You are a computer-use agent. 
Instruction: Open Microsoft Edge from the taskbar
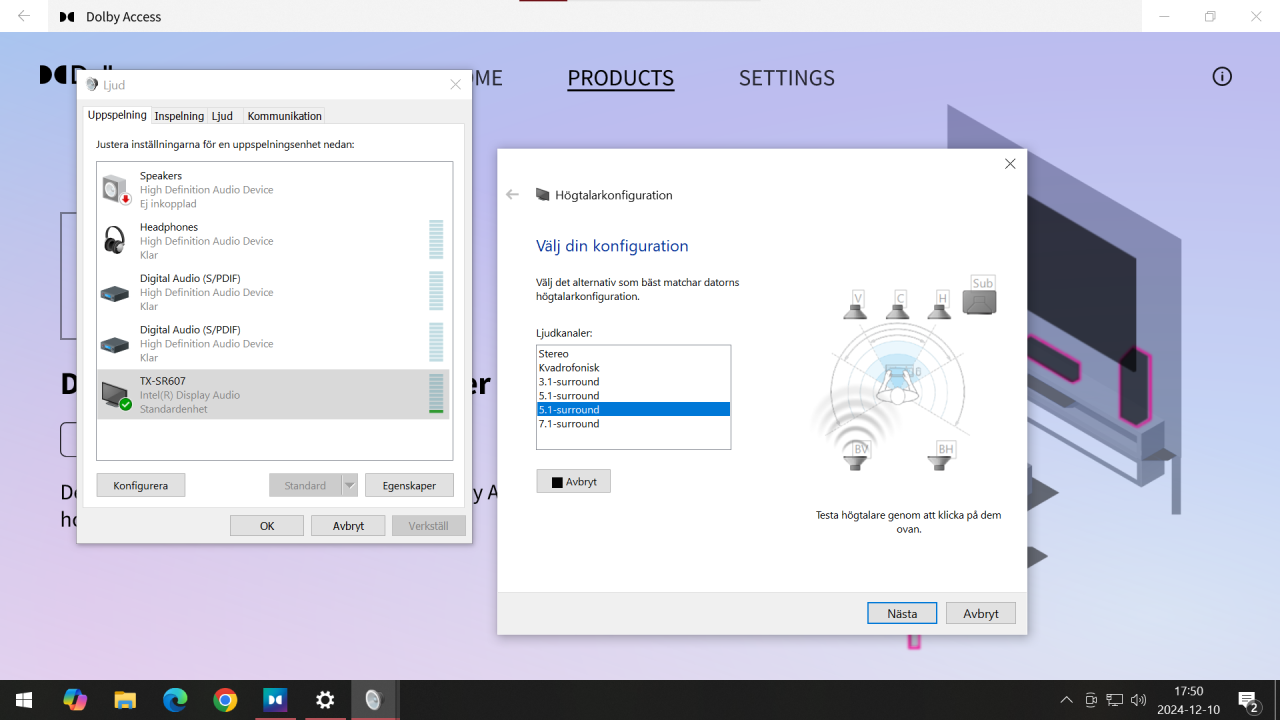coord(175,700)
